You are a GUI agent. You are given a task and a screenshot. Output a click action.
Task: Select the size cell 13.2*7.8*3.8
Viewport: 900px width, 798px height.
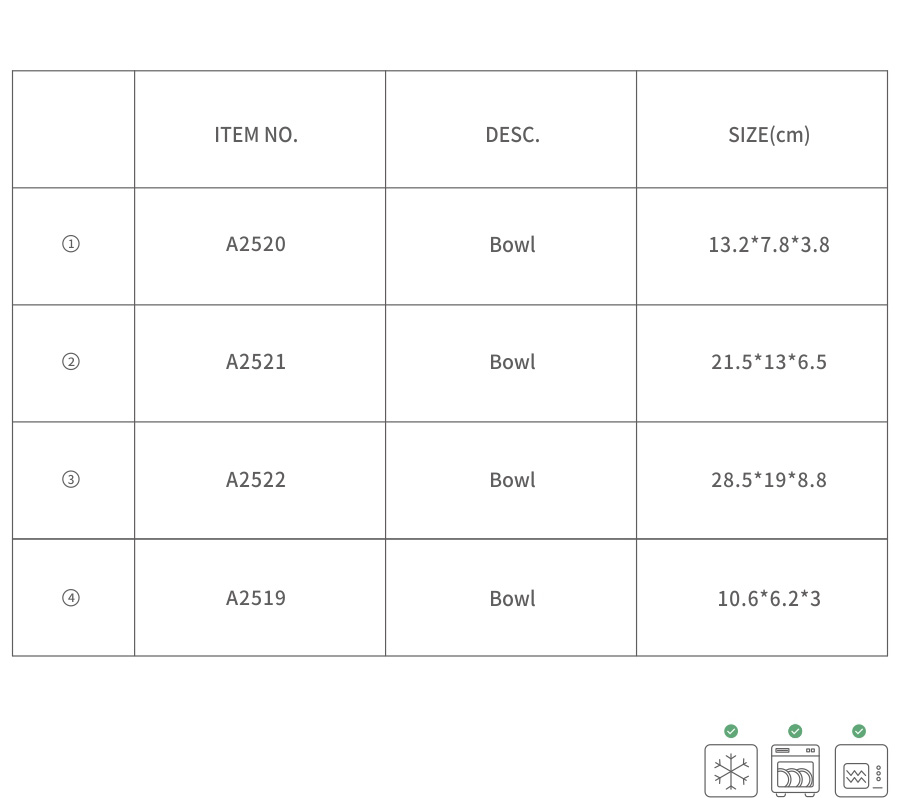[x=769, y=244]
